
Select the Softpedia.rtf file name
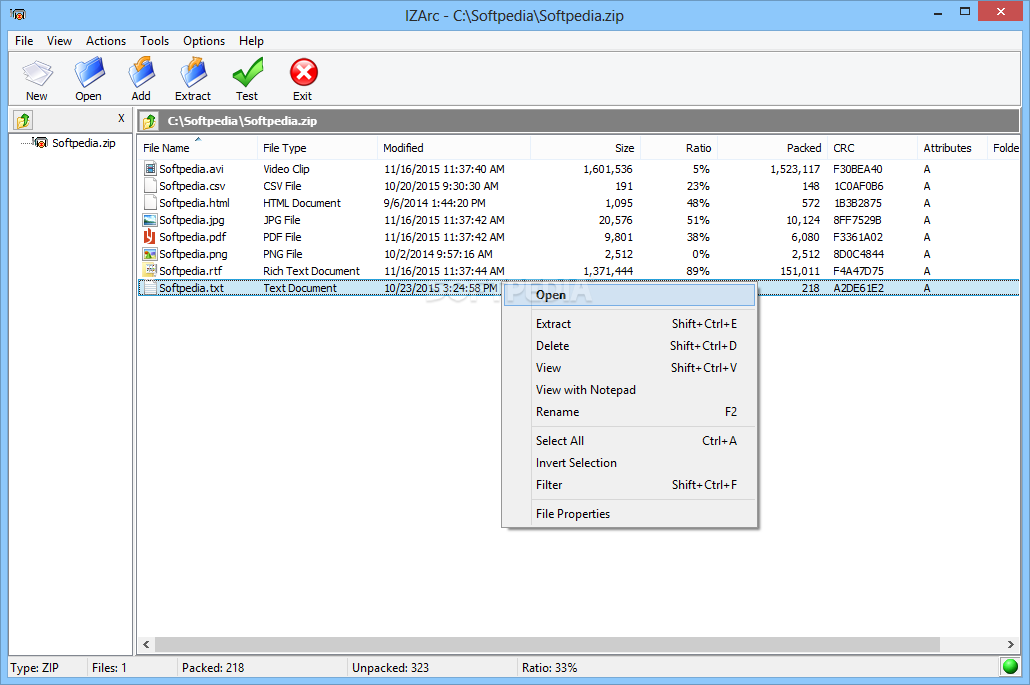pos(190,271)
